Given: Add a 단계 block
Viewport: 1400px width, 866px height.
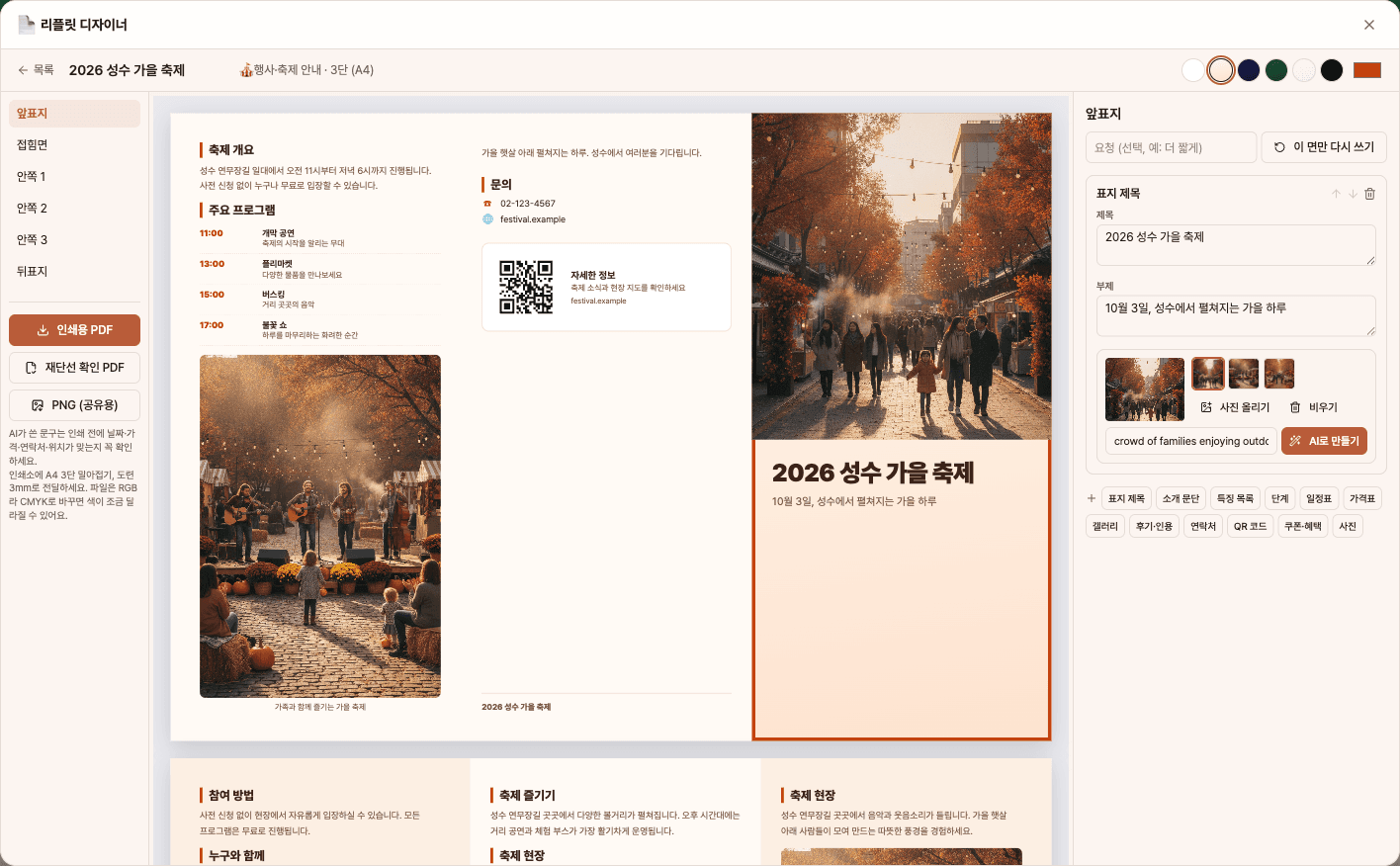Looking at the screenshot, I should tap(1280, 498).
